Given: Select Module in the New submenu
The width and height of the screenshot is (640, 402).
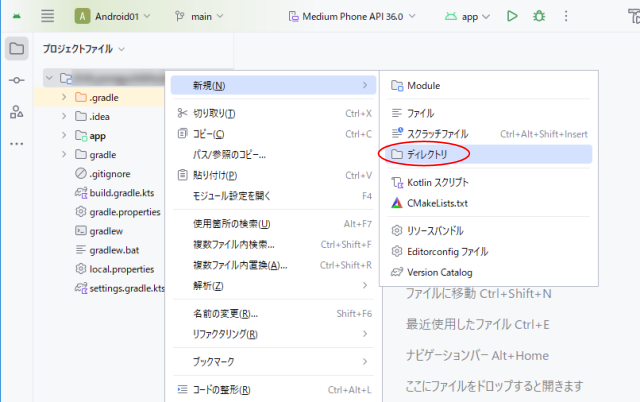Looking at the screenshot, I should [423, 86].
